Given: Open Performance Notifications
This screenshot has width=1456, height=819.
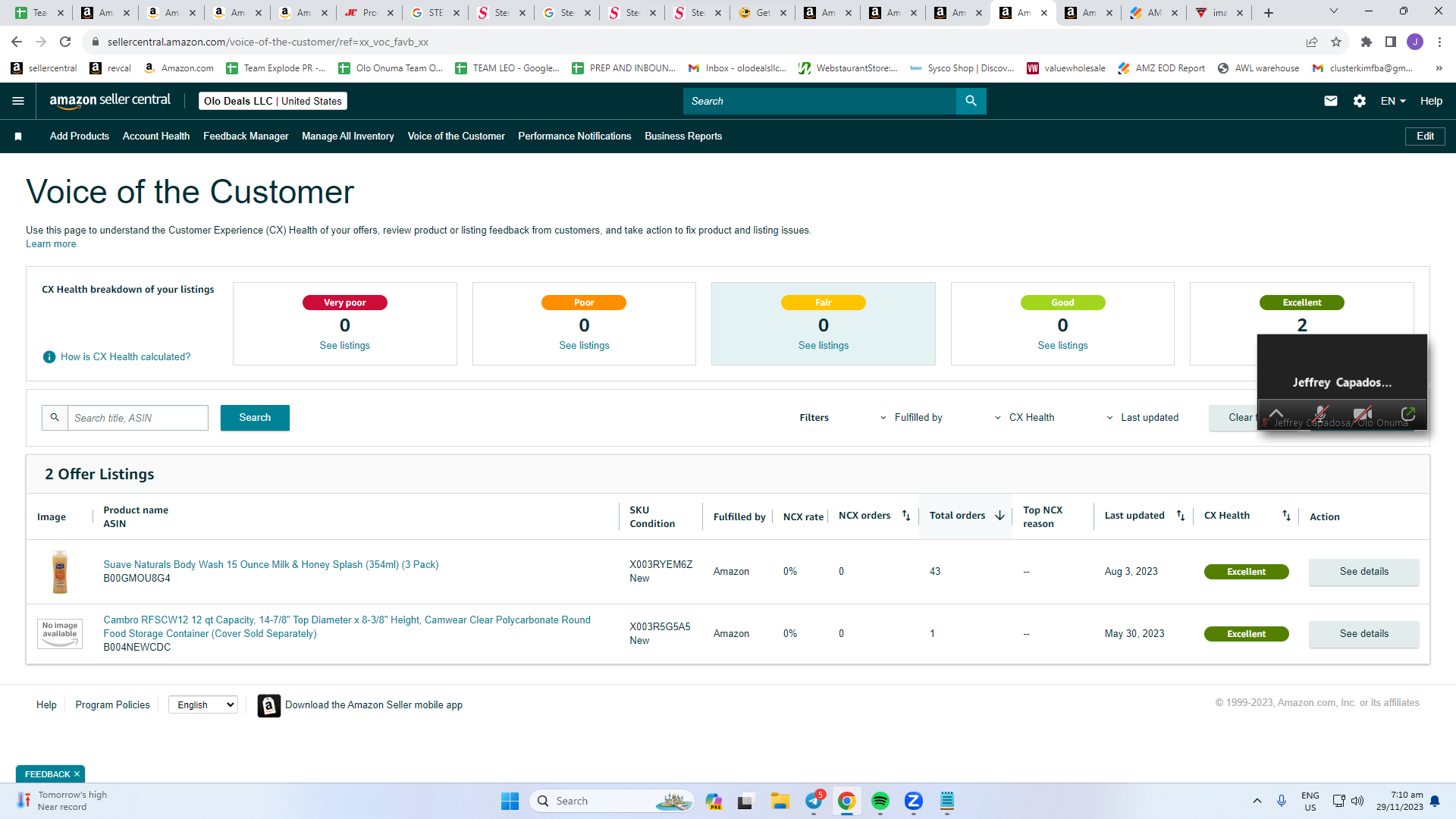Looking at the screenshot, I should coord(575,136).
